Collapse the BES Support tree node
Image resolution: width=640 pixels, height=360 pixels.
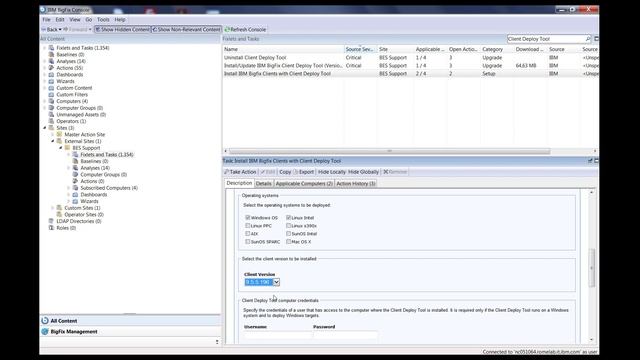click(61, 148)
